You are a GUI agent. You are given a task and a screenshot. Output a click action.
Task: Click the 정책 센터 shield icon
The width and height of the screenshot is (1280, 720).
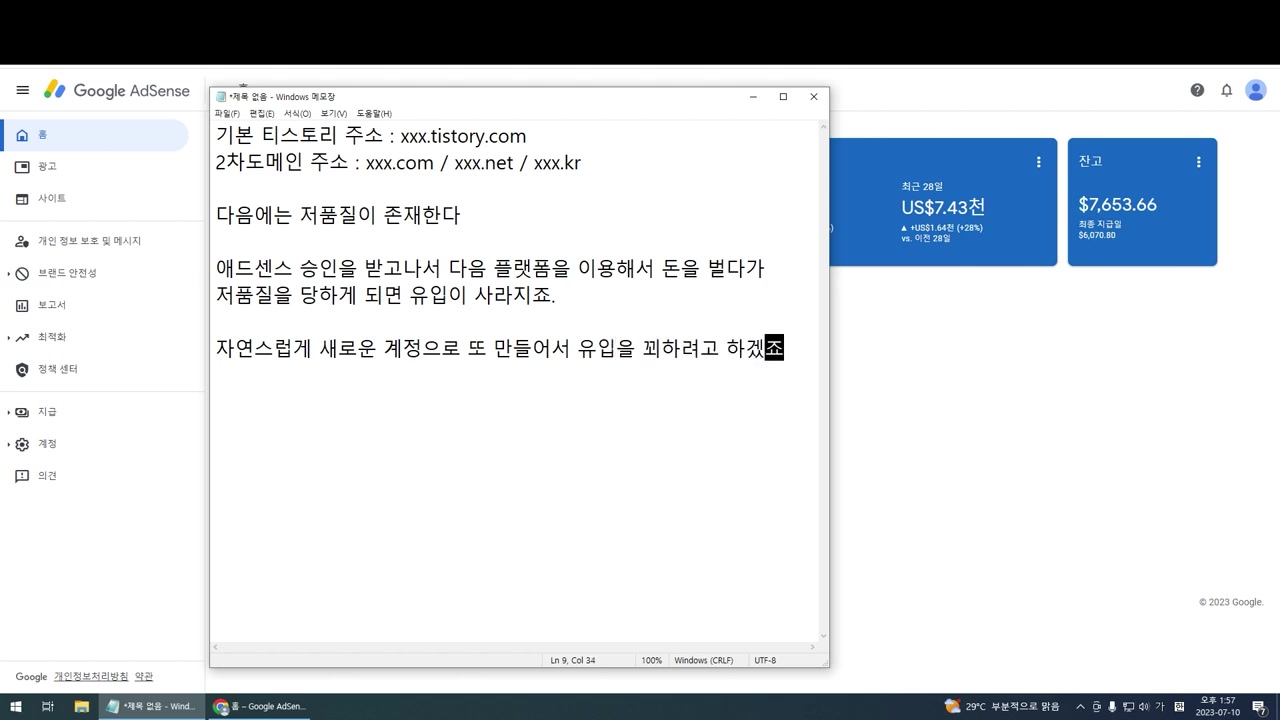tap(22, 369)
